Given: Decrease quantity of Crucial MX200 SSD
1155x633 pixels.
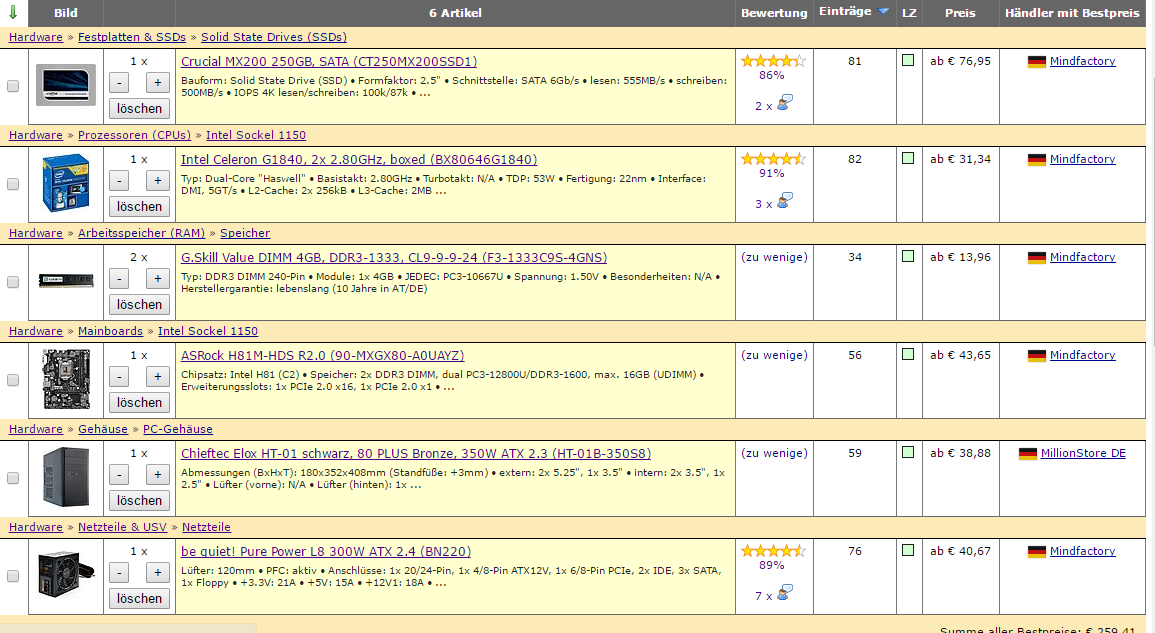Looking at the screenshot, I should (x=119, y=83).
